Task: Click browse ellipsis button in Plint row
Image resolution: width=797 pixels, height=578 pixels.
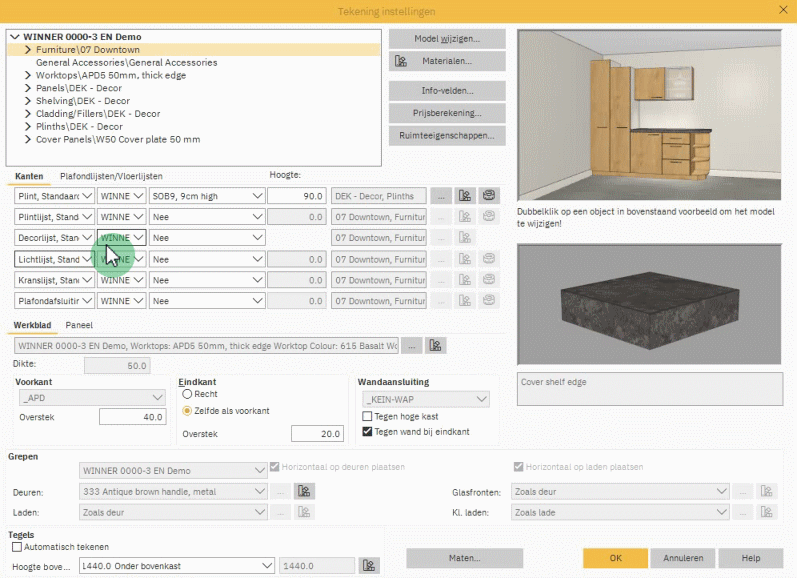Action: (x=441, y=196)
